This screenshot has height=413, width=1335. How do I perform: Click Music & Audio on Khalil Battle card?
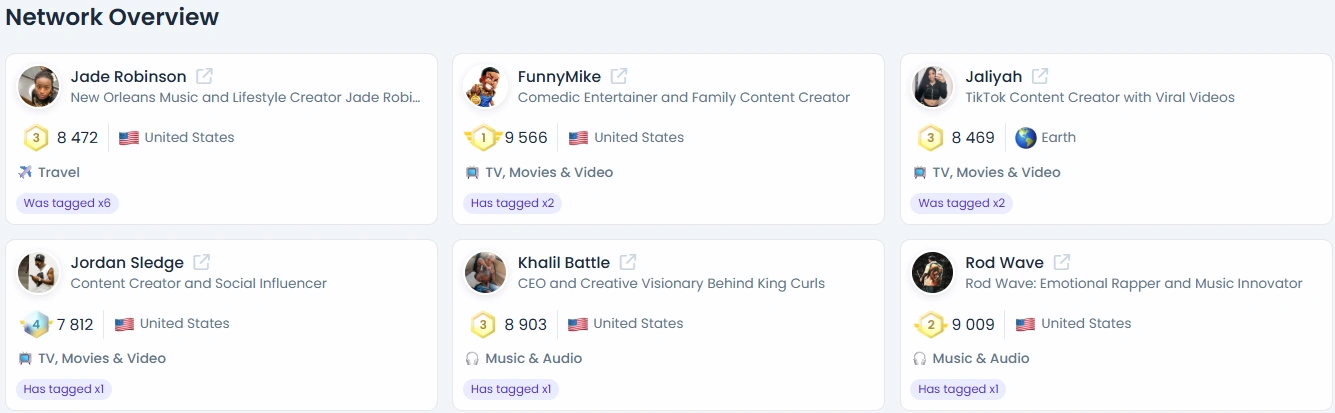click(x=533, y=358)
